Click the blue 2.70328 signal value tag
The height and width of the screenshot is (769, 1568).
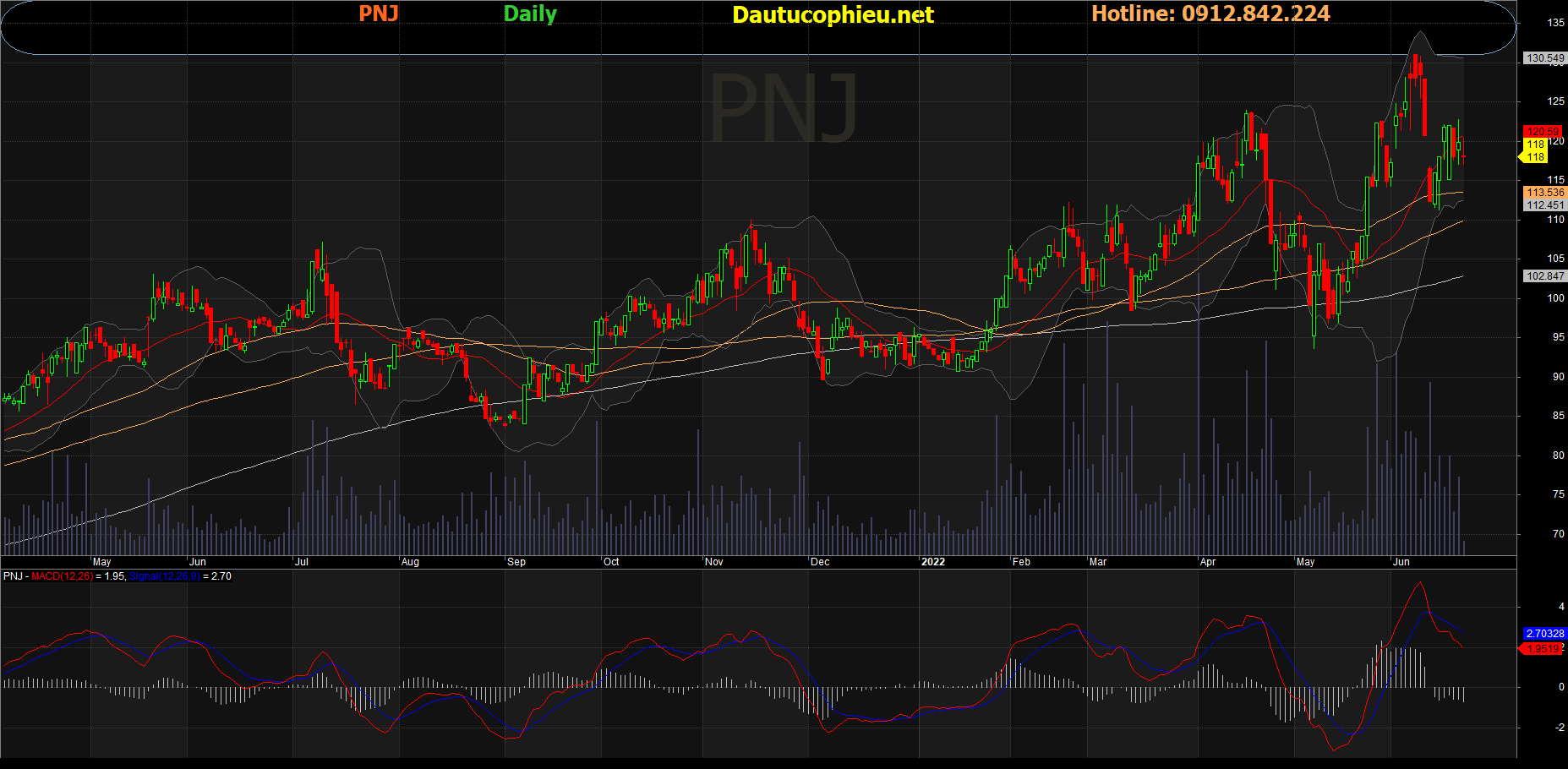pyautogui.click(x=1544, y=634)
